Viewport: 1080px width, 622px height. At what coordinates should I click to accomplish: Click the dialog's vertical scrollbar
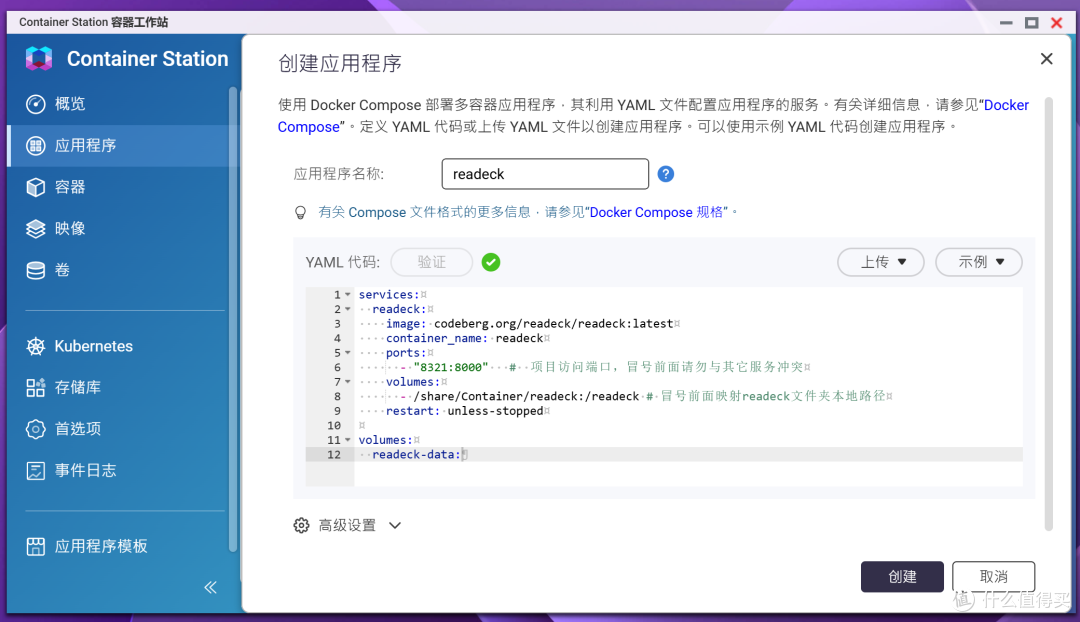pyautogui.click(x=1048, y=313)
